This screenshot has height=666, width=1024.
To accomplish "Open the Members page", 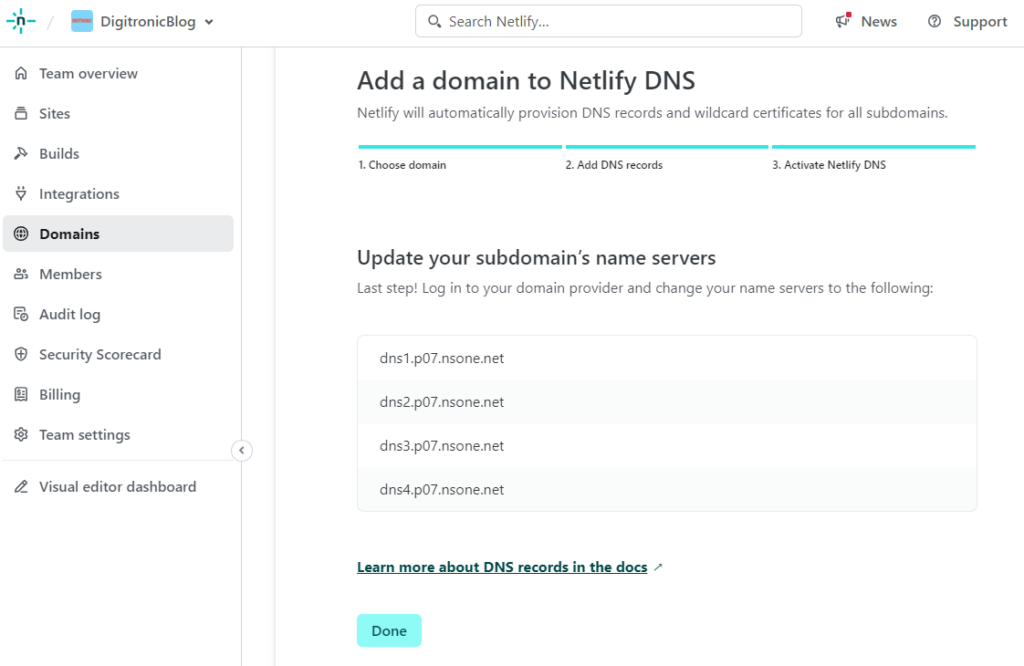I will [71, 274].
